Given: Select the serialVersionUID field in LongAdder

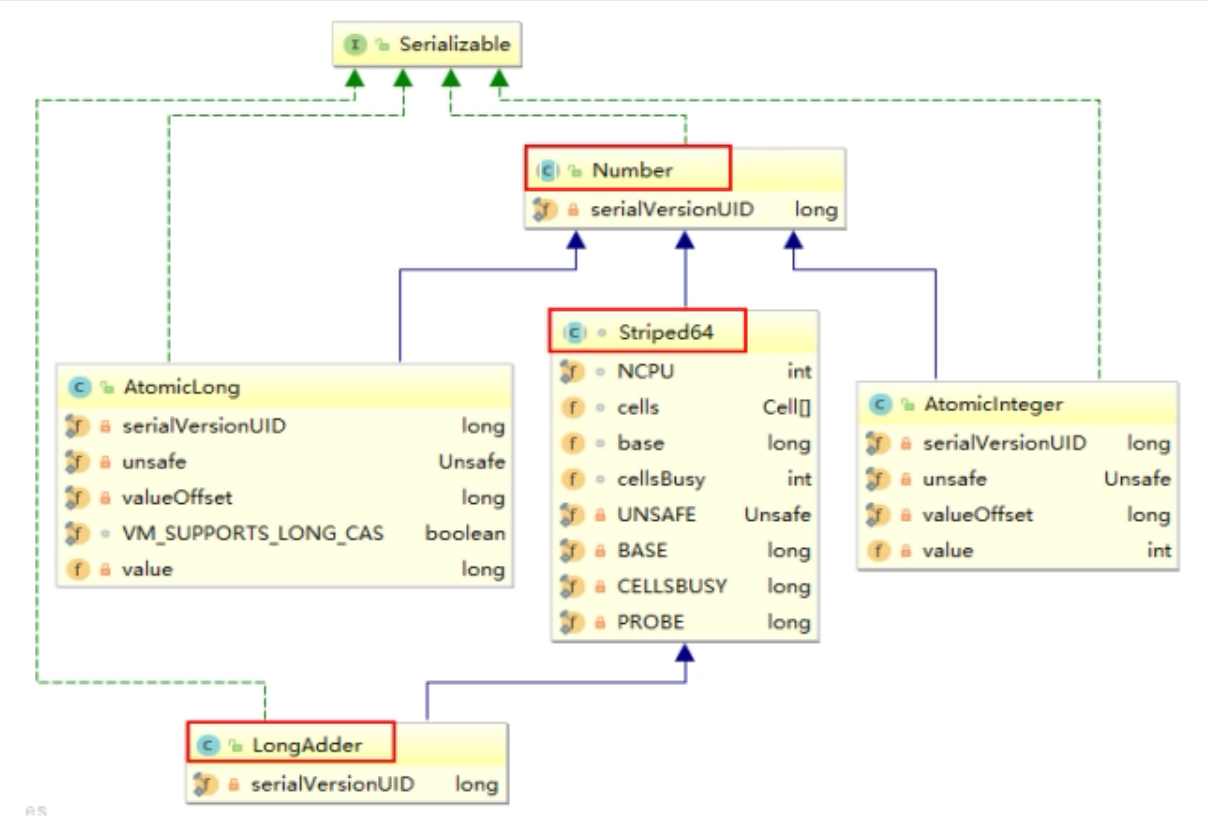Looking at the screenshot, I should coord(332,784).
